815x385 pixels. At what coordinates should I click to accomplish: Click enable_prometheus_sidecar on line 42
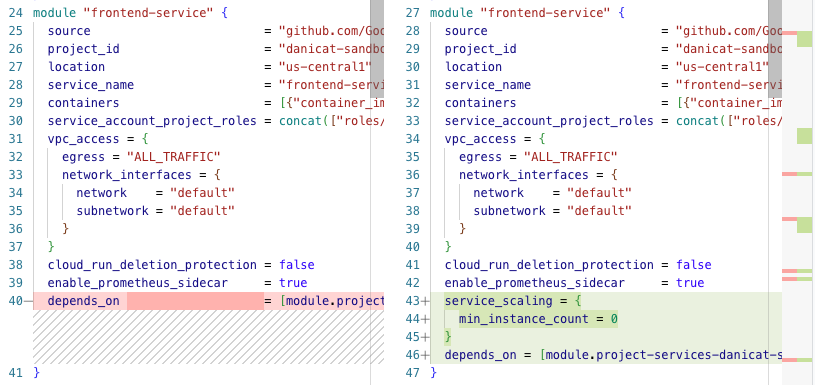535,283
